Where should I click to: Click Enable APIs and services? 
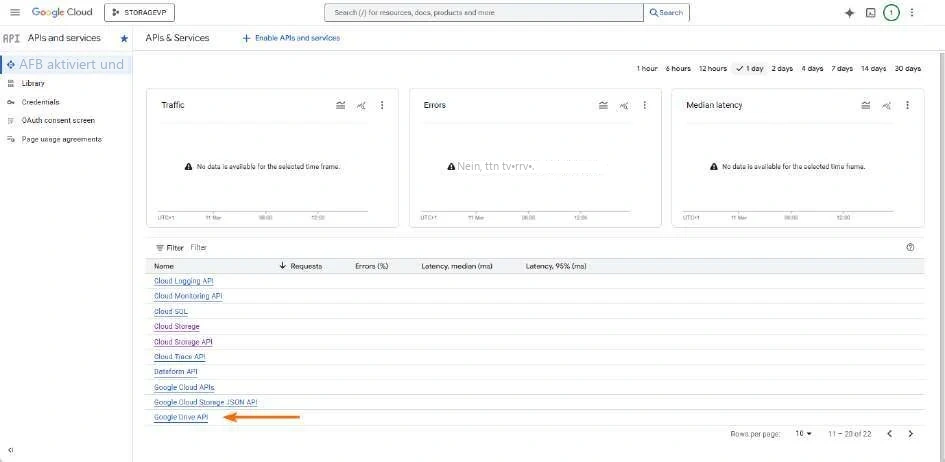coord(291,38)
